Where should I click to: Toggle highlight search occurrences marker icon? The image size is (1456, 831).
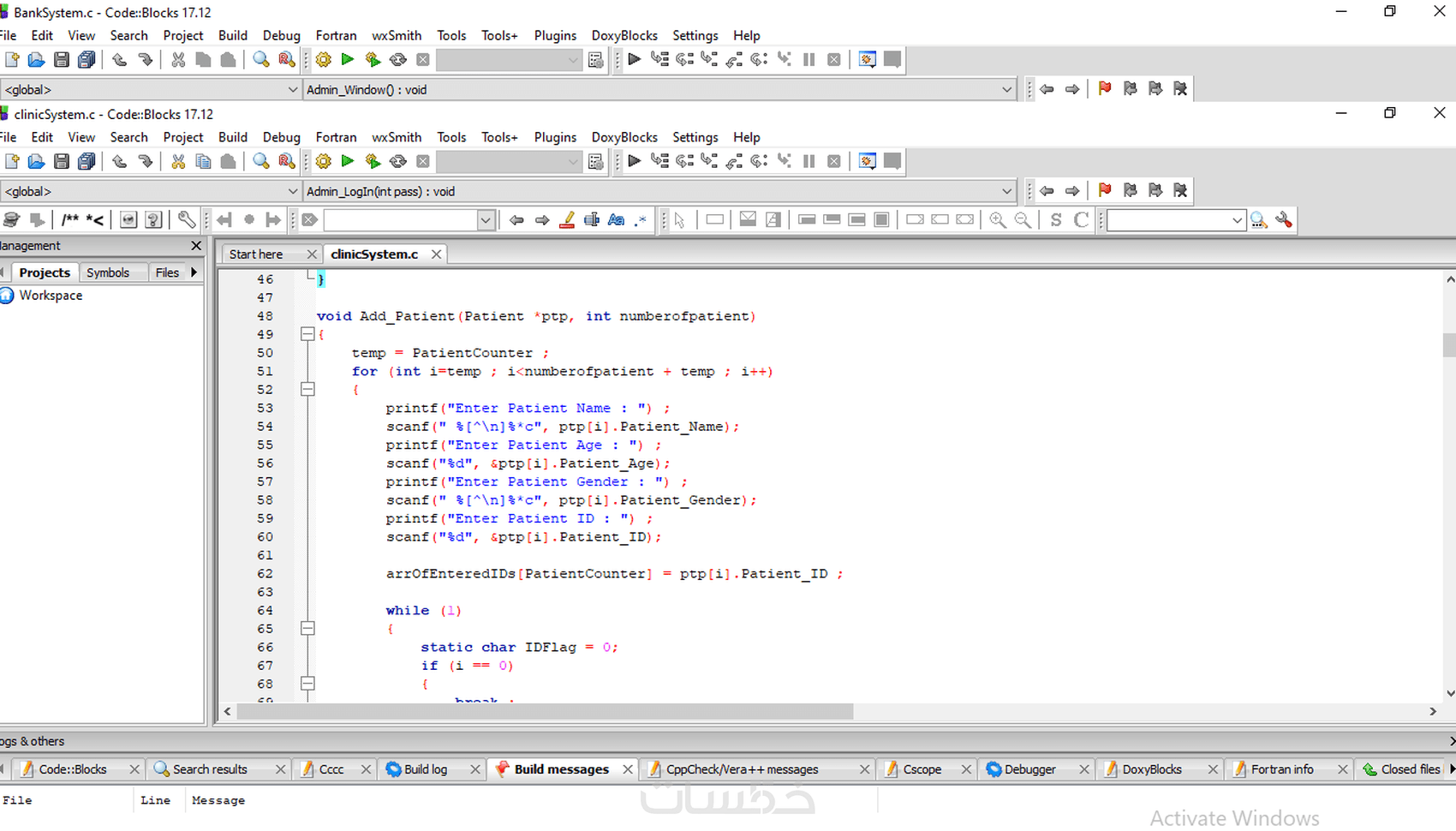click(x=566, y=220)
